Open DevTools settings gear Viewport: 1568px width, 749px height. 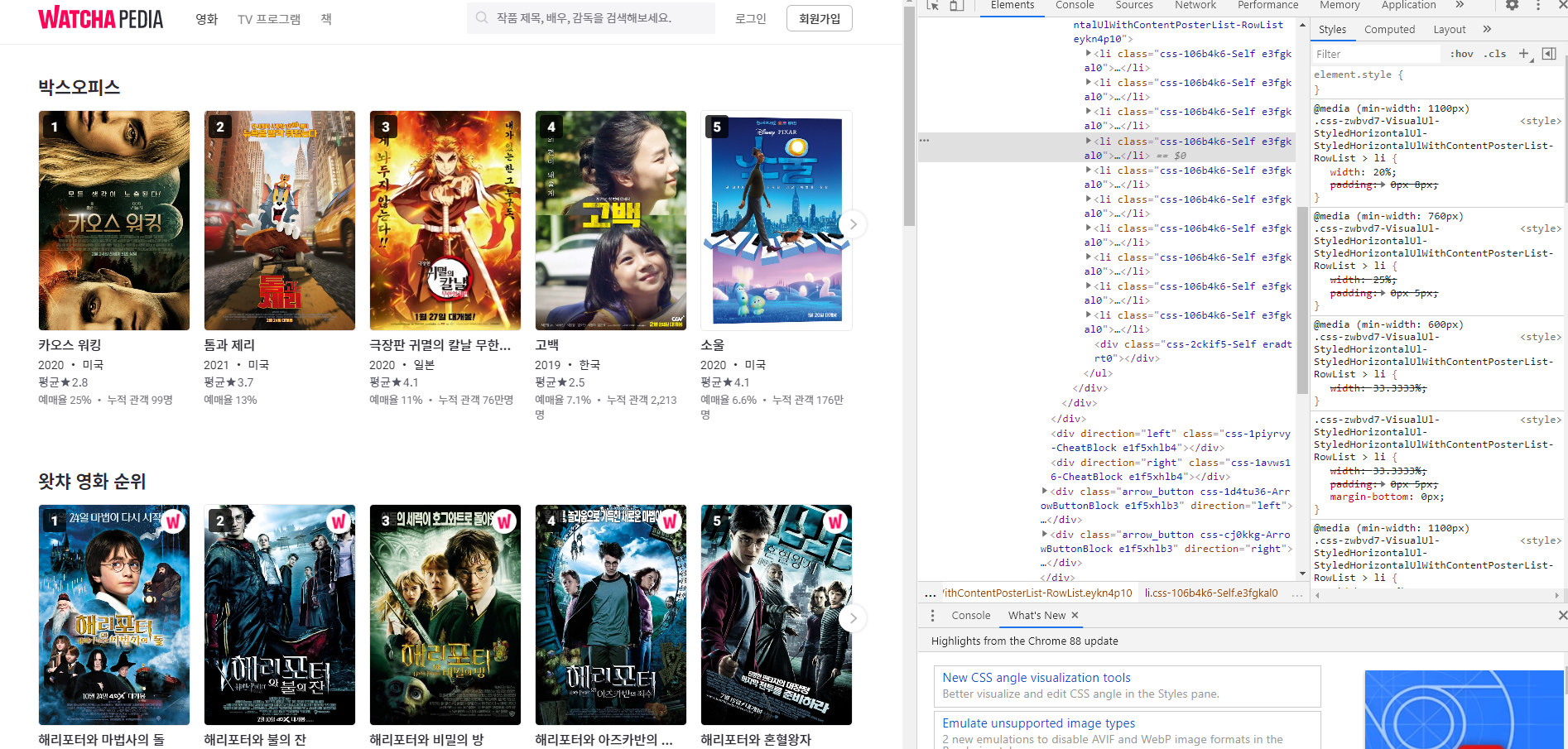pos(1512,5)
